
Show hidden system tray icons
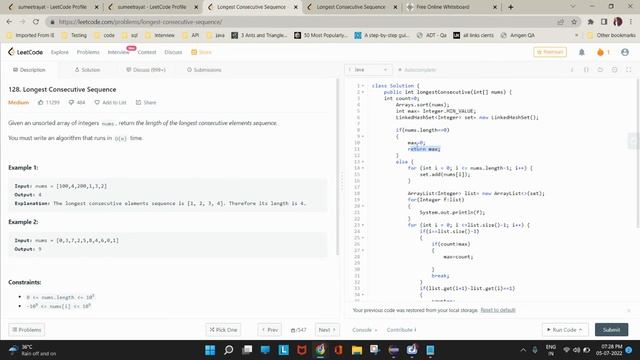point(523,350)
